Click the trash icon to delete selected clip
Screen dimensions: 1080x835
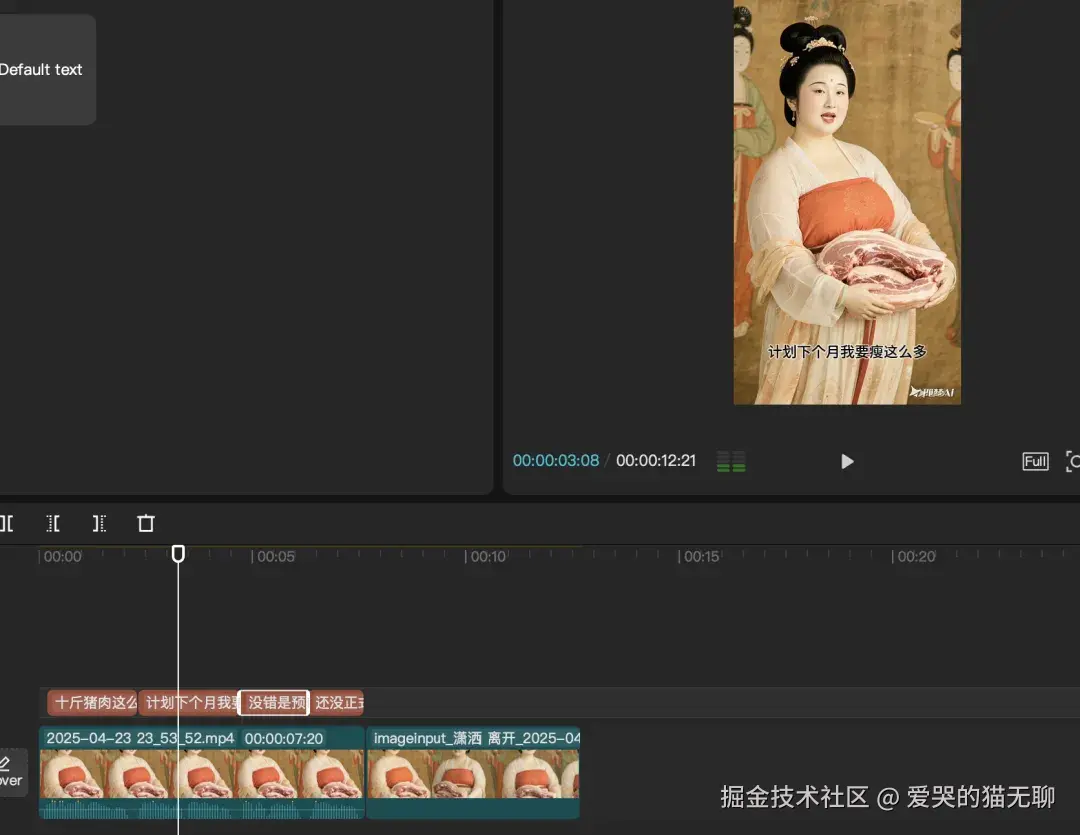145,523
